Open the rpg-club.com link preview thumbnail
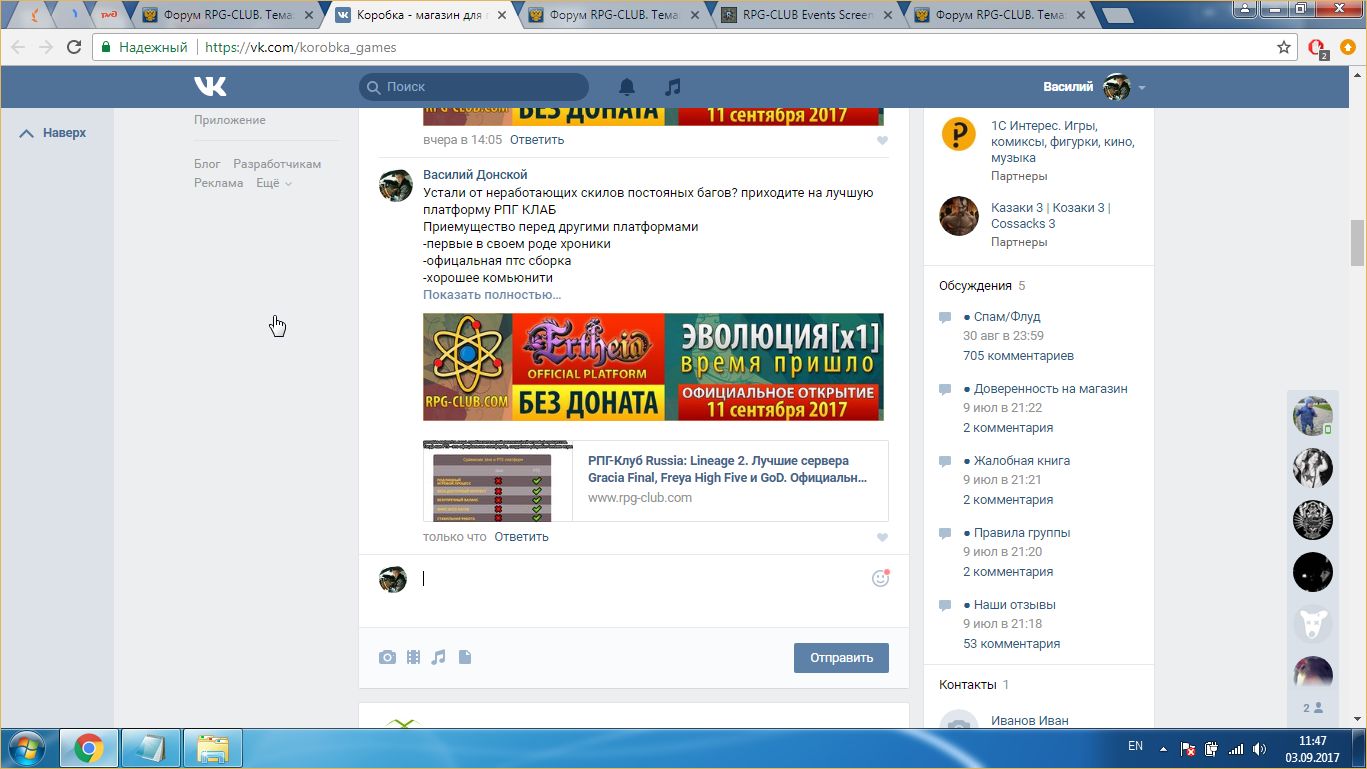The image size is (1367, 769). 498,481
